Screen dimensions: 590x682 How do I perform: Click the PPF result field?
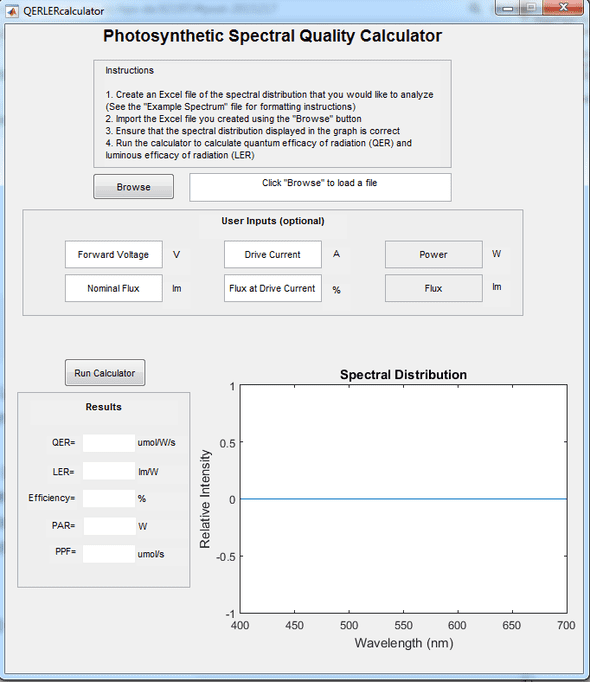109,554
